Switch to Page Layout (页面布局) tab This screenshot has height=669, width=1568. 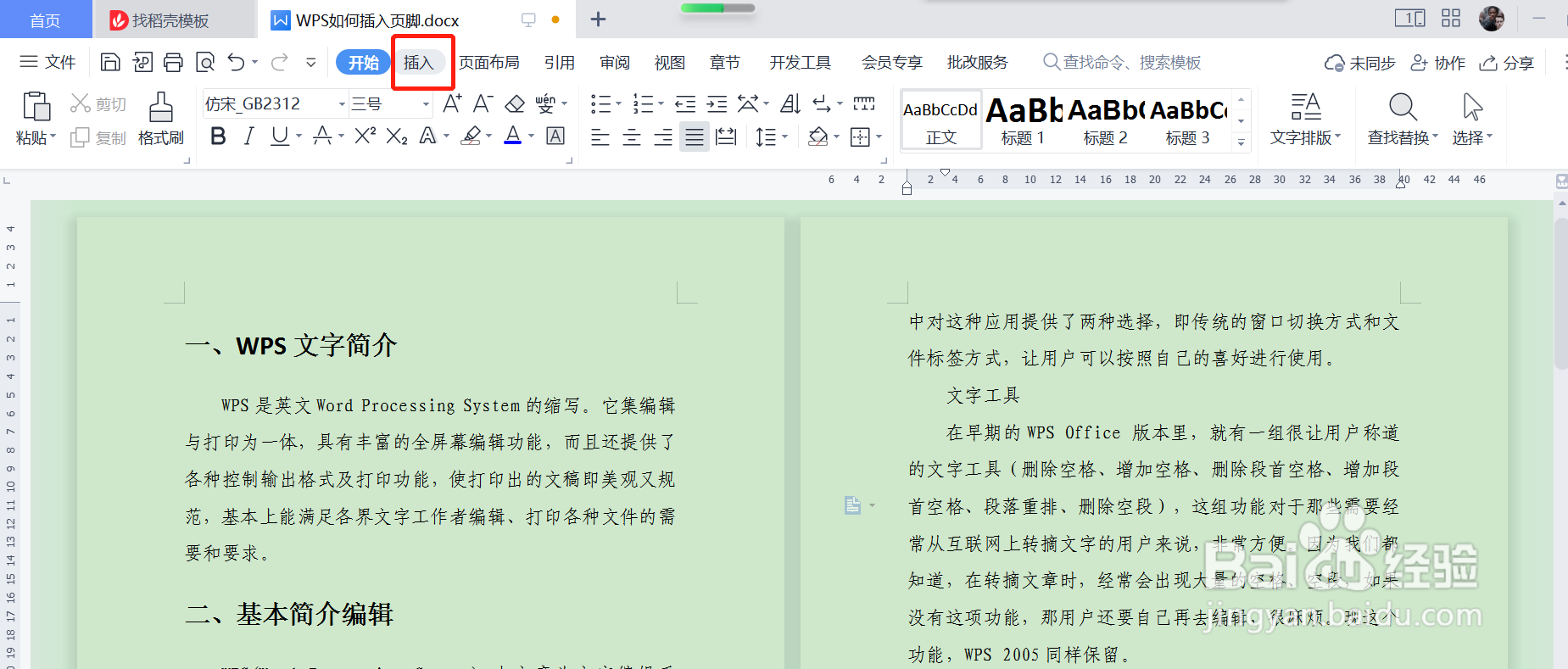[489, 62]
